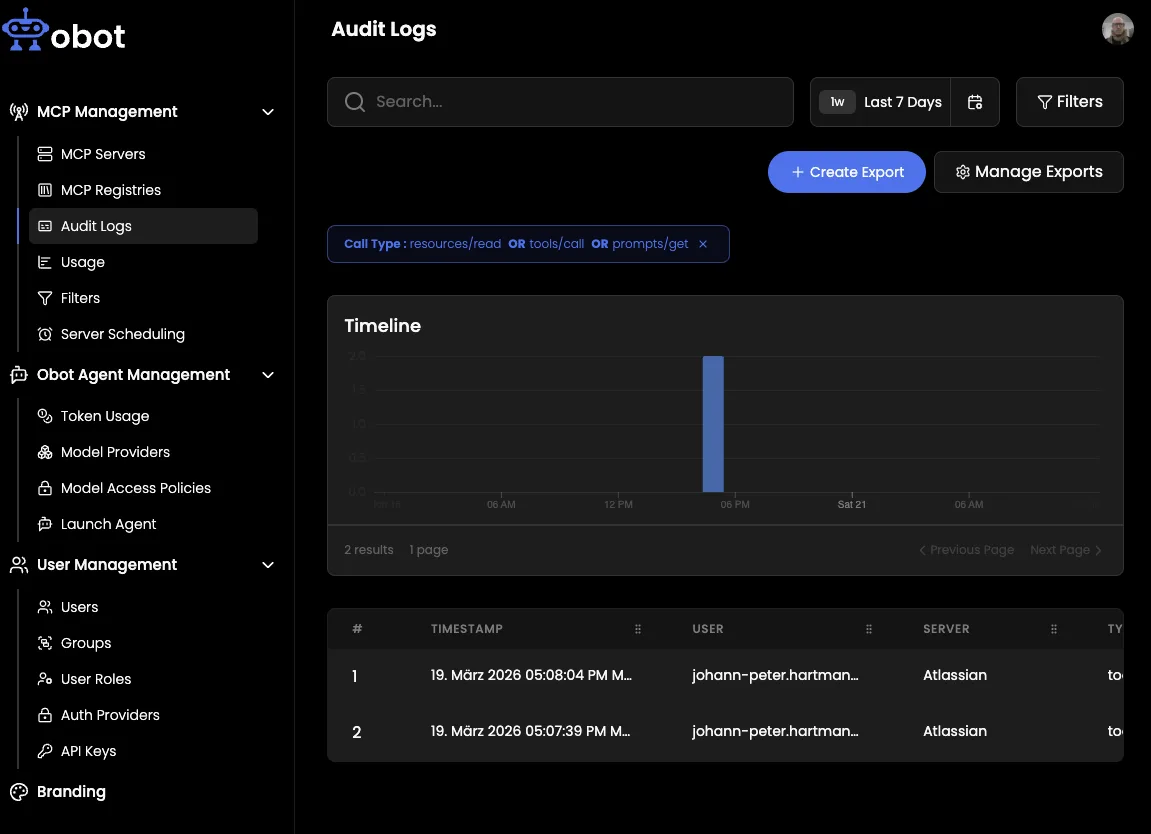The image size is (1151, 834).
Task: Click the magnifier icon in the search bar
Action: tap(354, 102)
